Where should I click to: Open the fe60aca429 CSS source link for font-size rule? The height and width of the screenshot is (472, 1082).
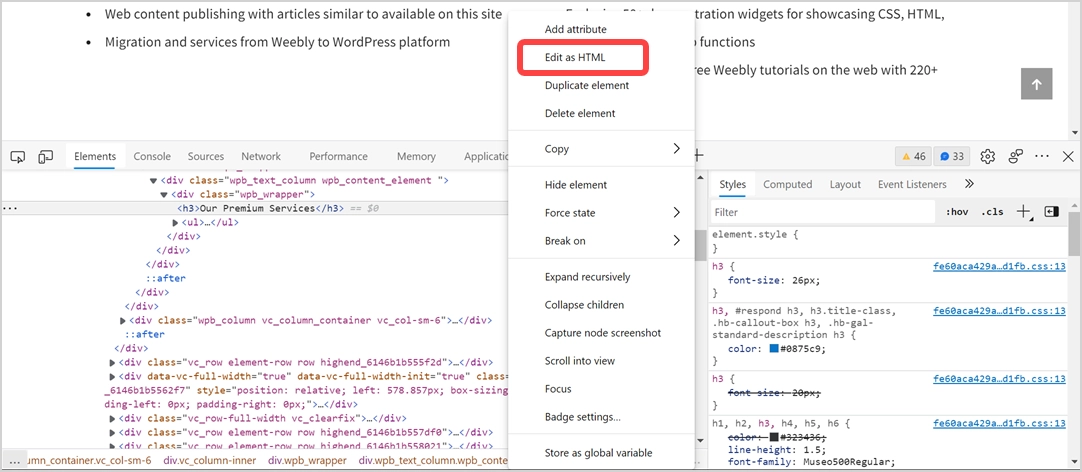coord(998,267)
